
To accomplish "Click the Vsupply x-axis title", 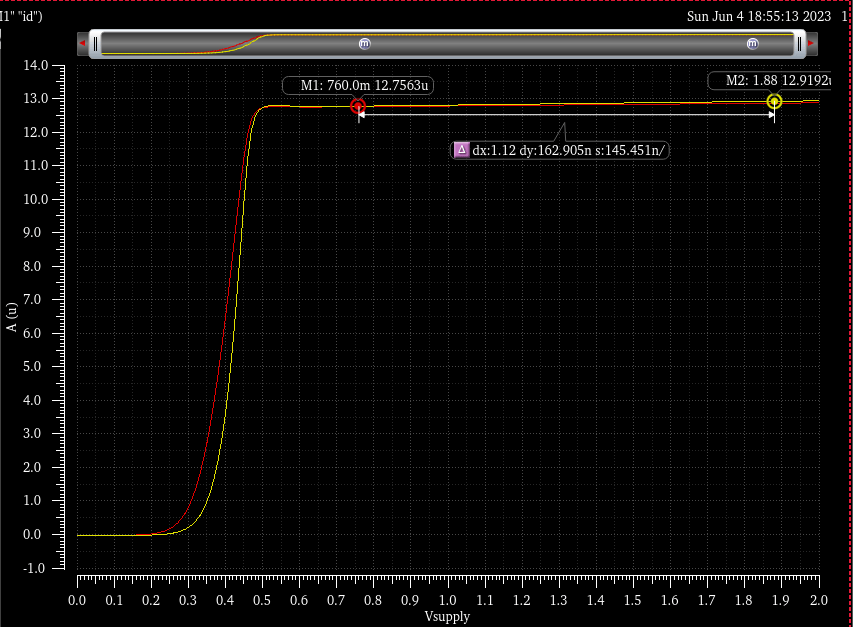I will click(x=447, y=616).
